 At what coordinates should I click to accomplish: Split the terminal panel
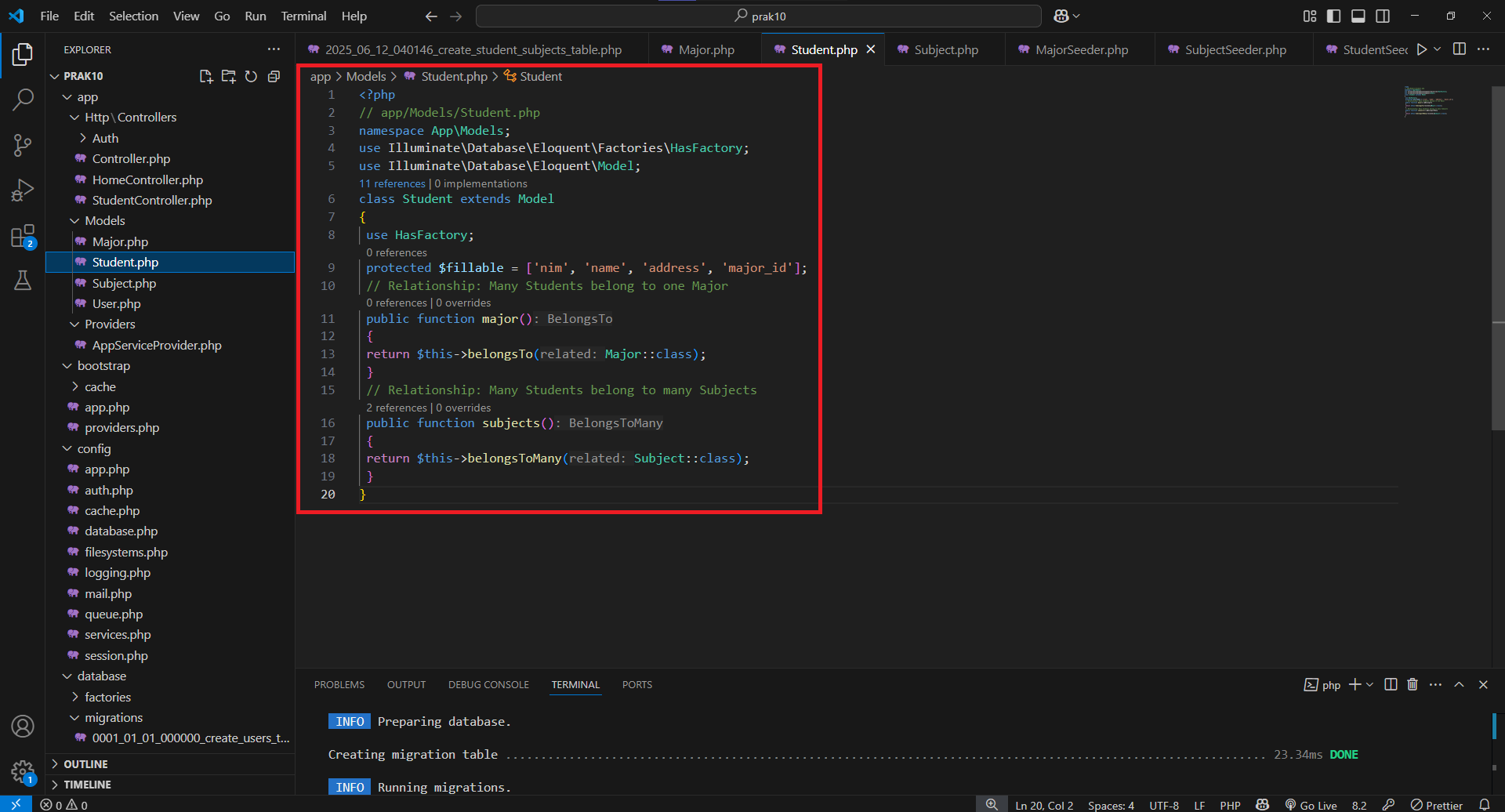[1391, 684]
